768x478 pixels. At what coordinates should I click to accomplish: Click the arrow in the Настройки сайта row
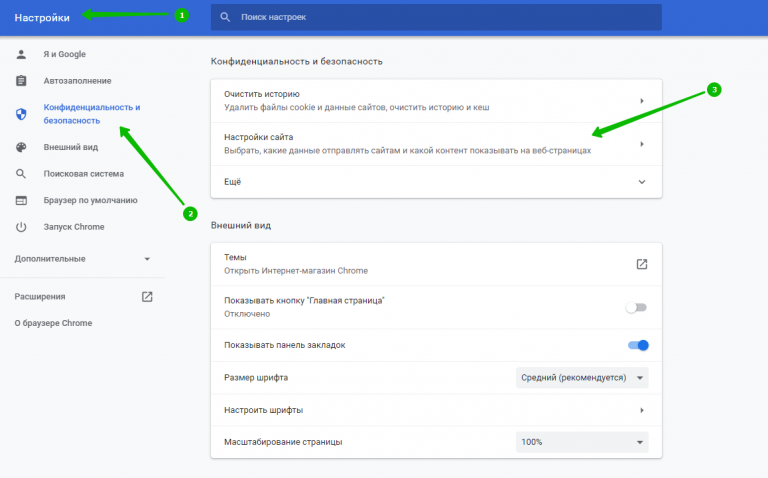[x=642, y=144]
